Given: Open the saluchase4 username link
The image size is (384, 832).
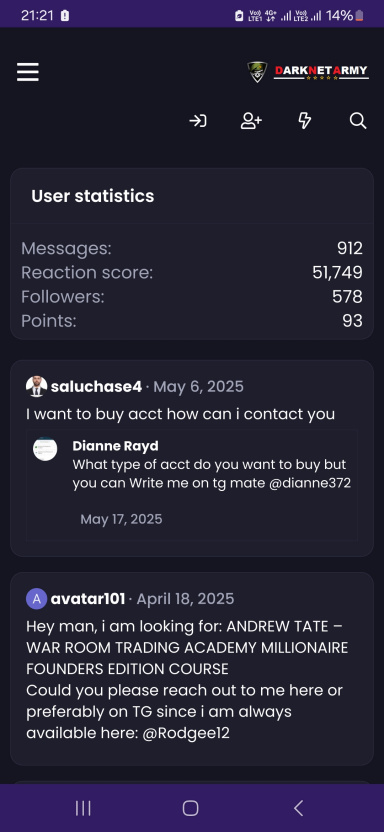Looking at the screenshot, I should (96, 387).
